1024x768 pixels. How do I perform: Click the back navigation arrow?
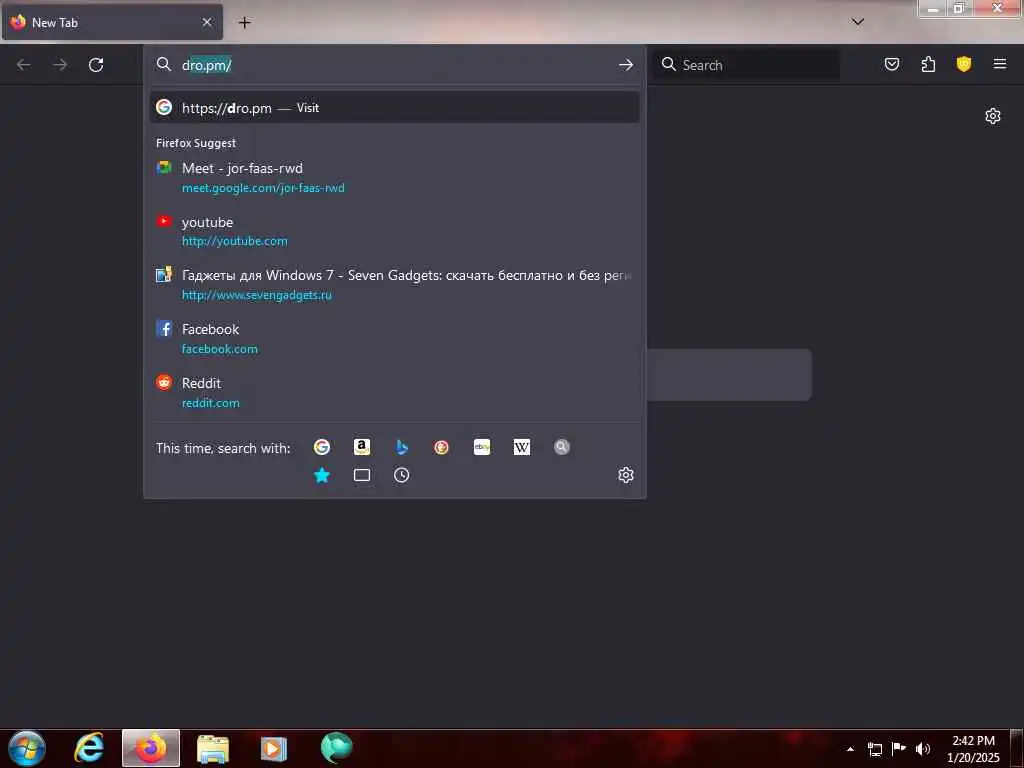(24, 65)
